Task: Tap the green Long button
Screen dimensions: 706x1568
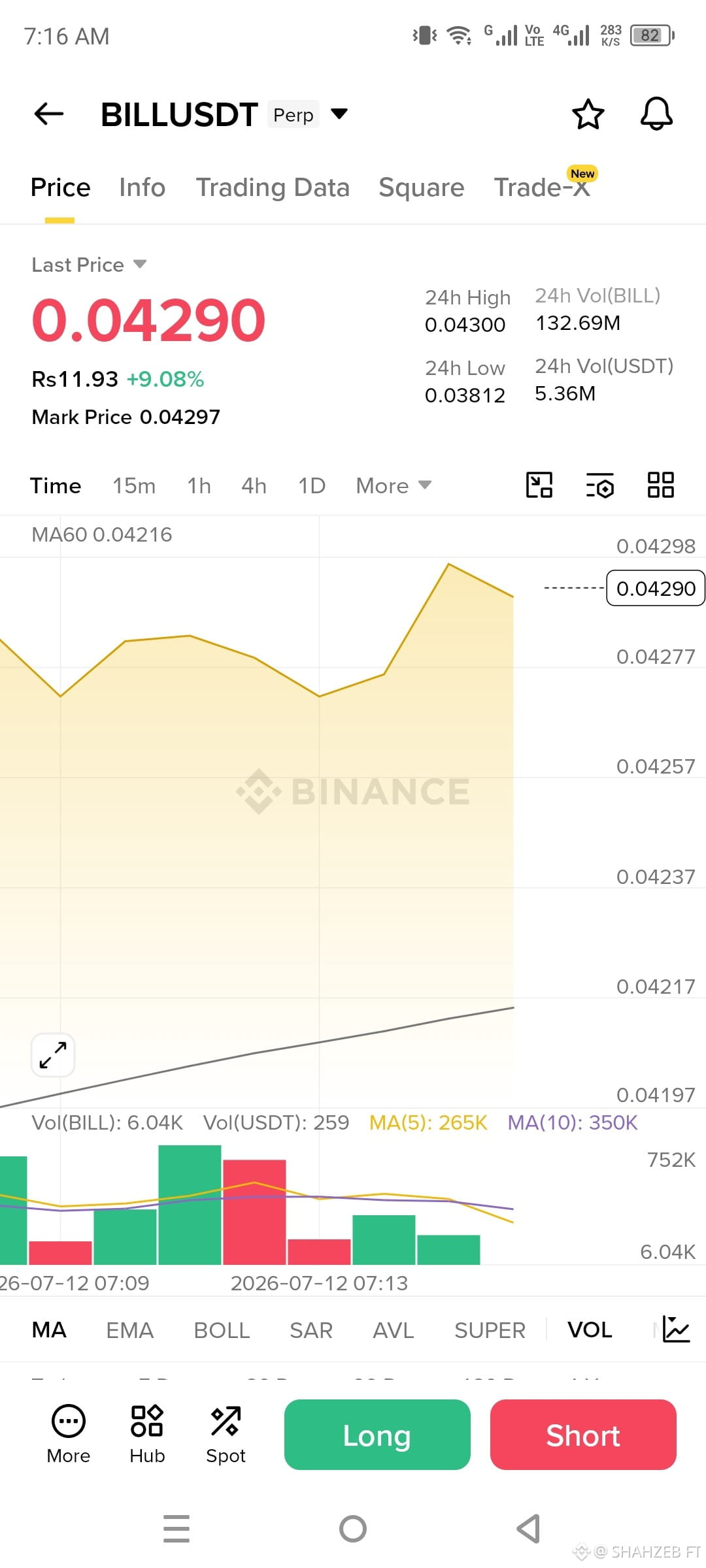Action: (377, 1435)
